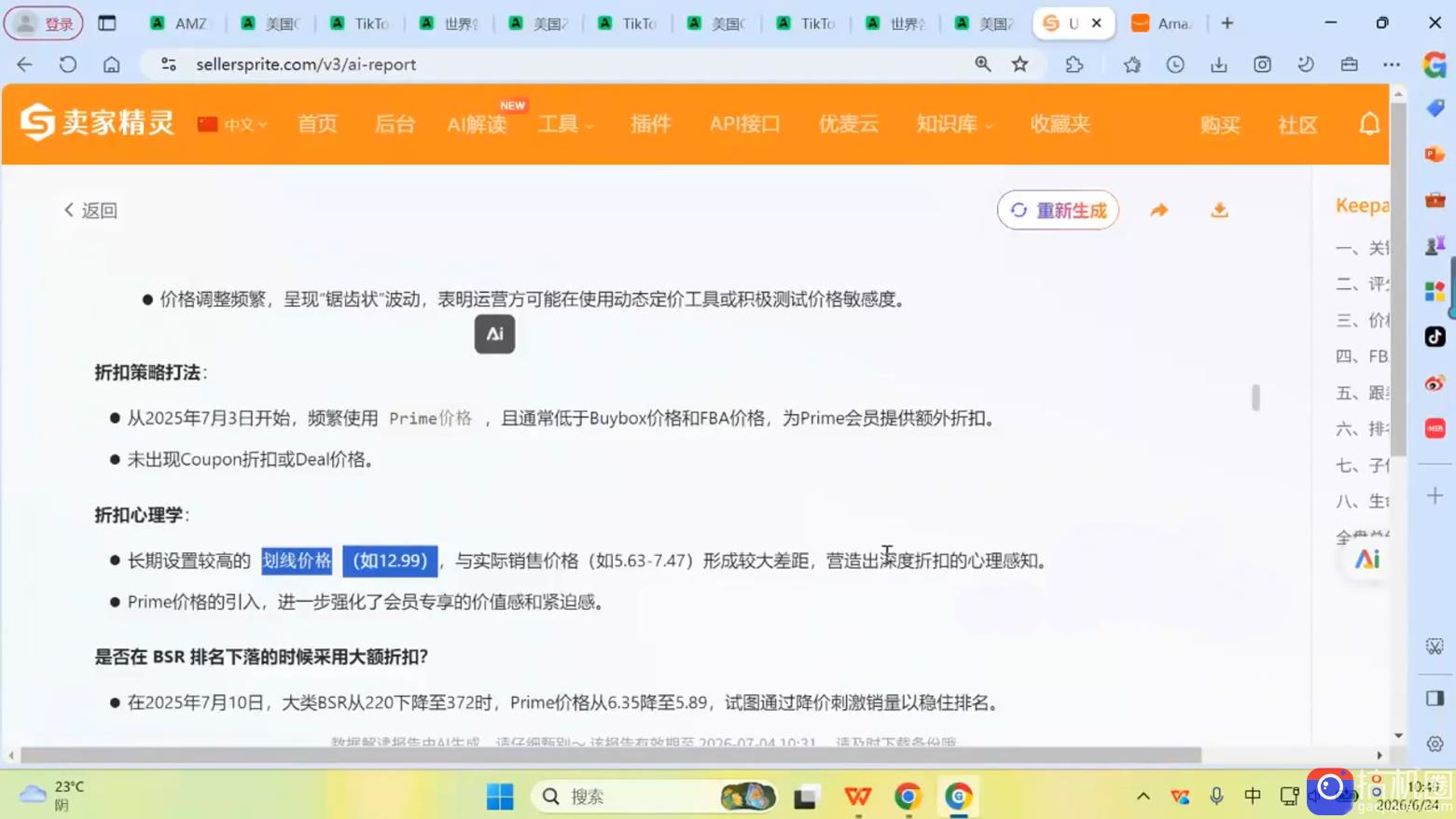Click the zoom magnifier icon in the address bar
The width and height of the screenshot is (1456, 819).
coord(983,64)
